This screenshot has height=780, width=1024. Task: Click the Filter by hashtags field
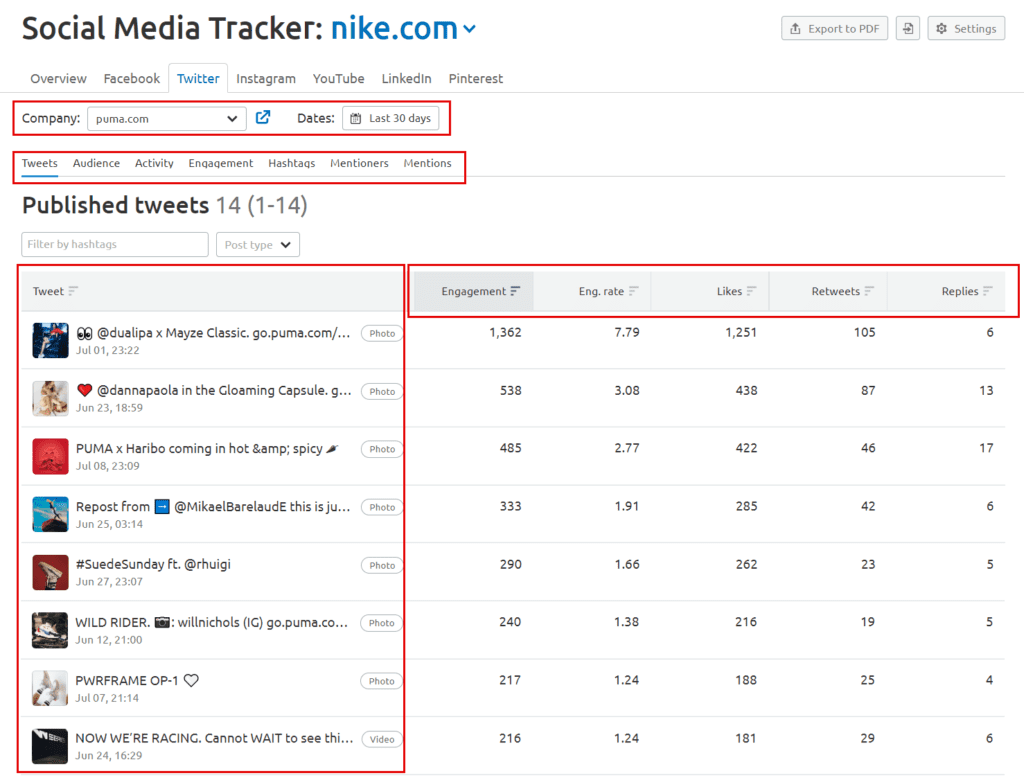(x=115, y=244)
